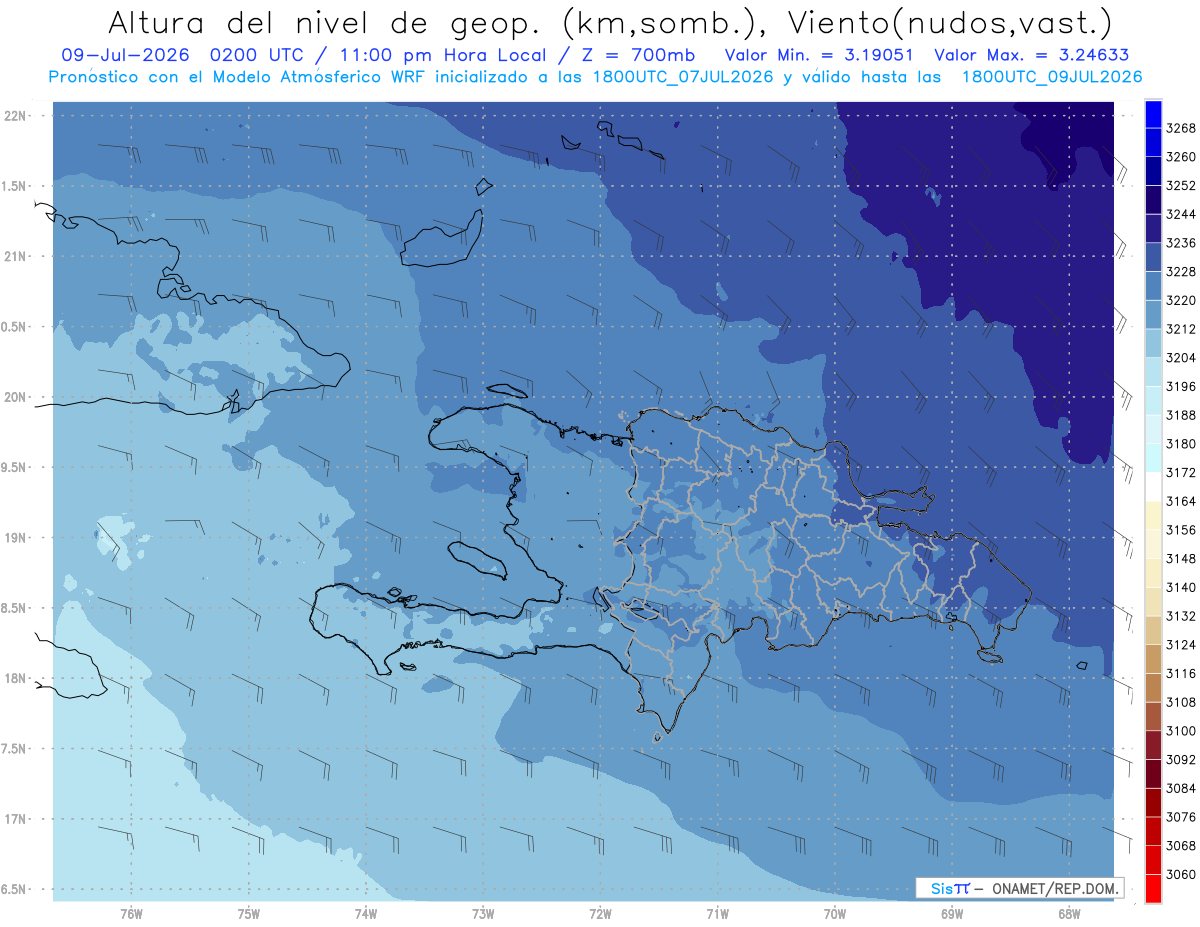Click the '72W' longitude label

coord(600,914)
